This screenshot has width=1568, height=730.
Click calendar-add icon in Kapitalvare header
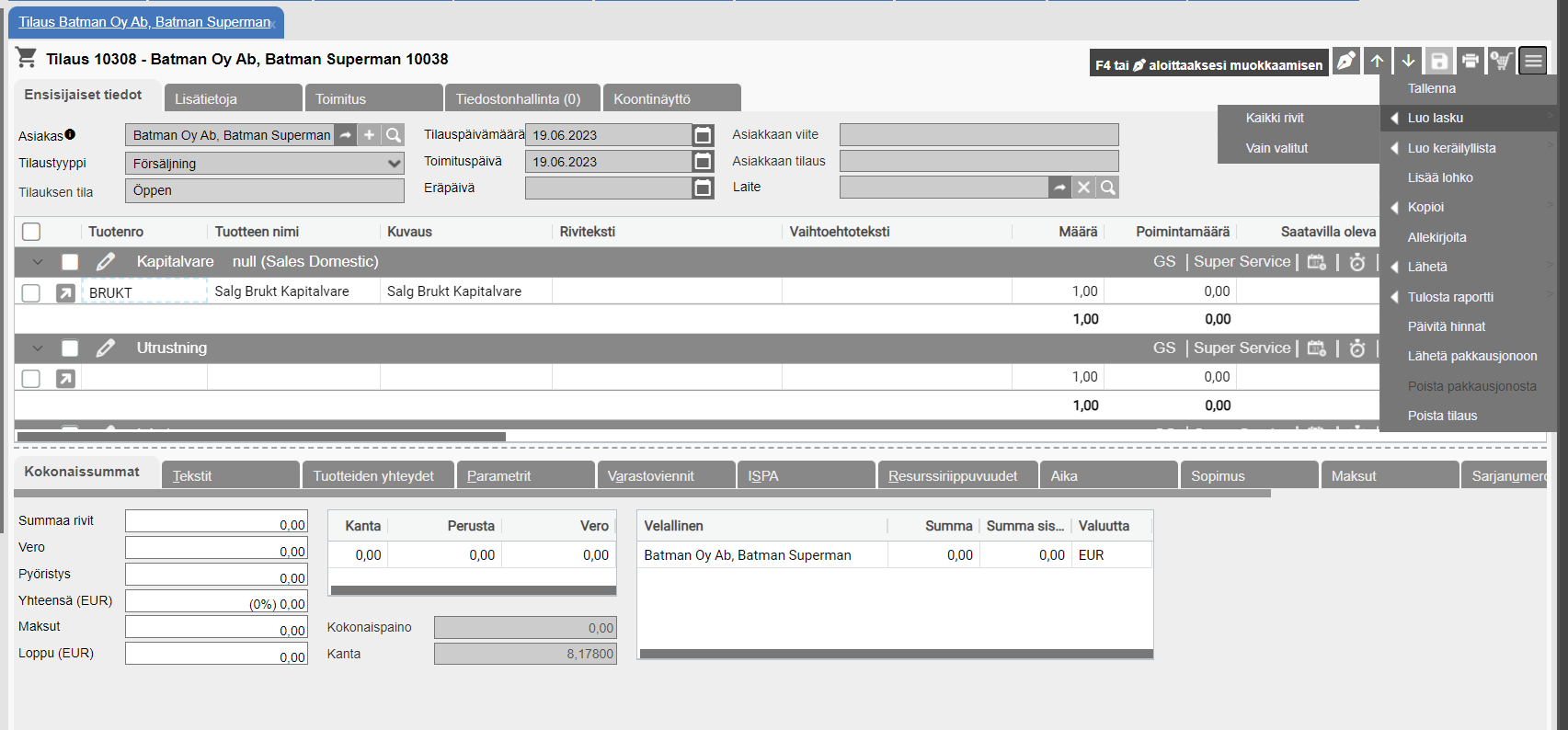click(x=1317, y=262)
